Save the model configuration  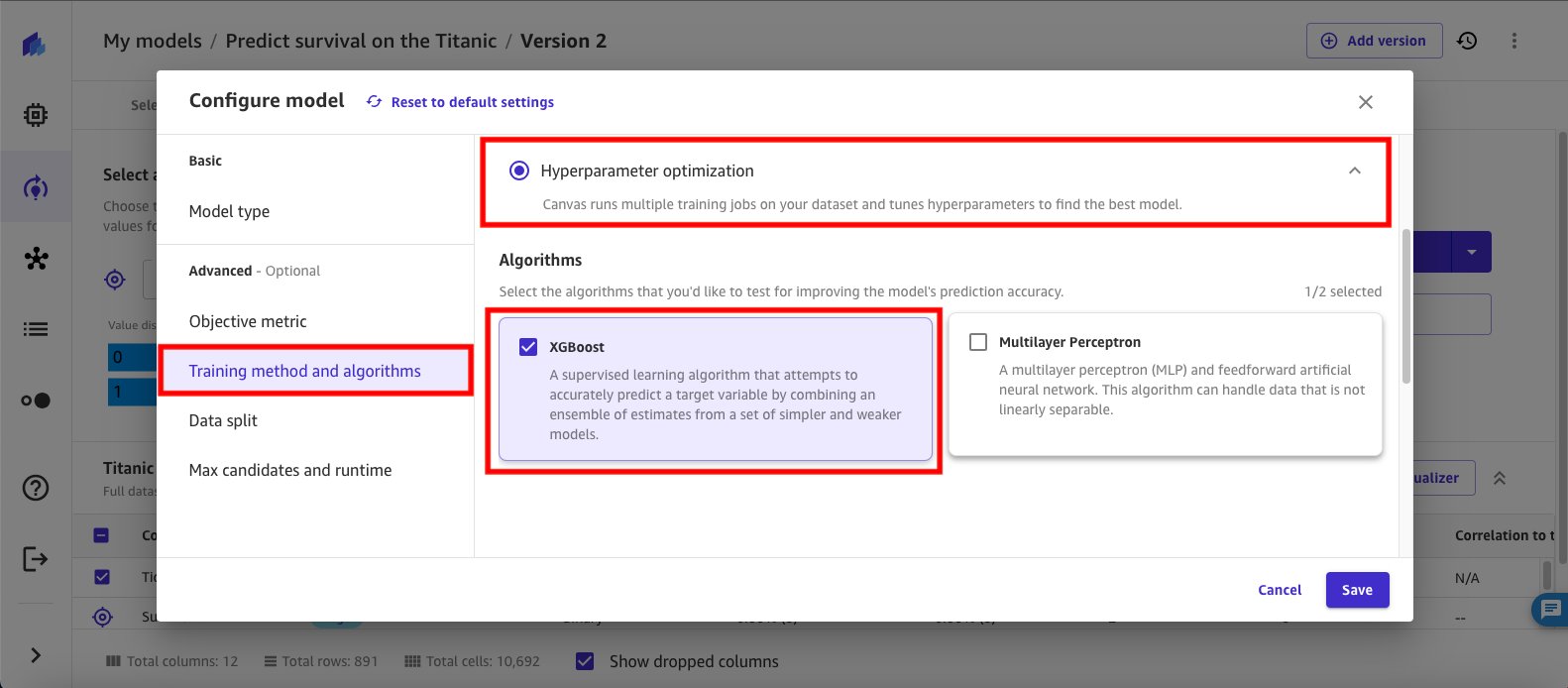pos(1357,590)
